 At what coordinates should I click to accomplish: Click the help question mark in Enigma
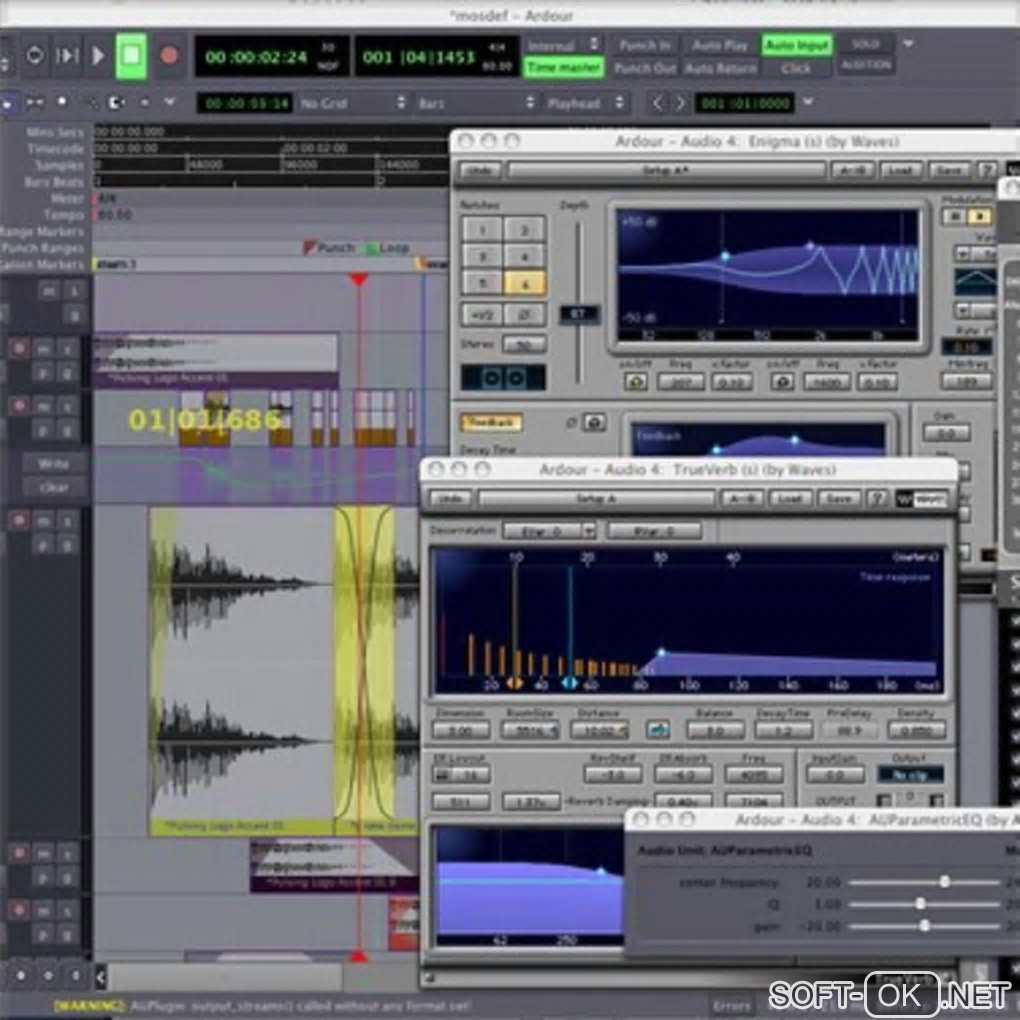pos(987,170)
